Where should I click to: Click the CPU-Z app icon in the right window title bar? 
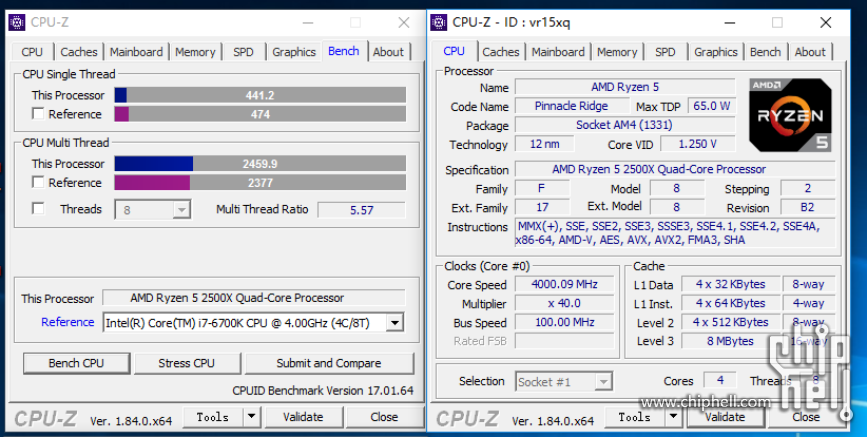point(438,22)
